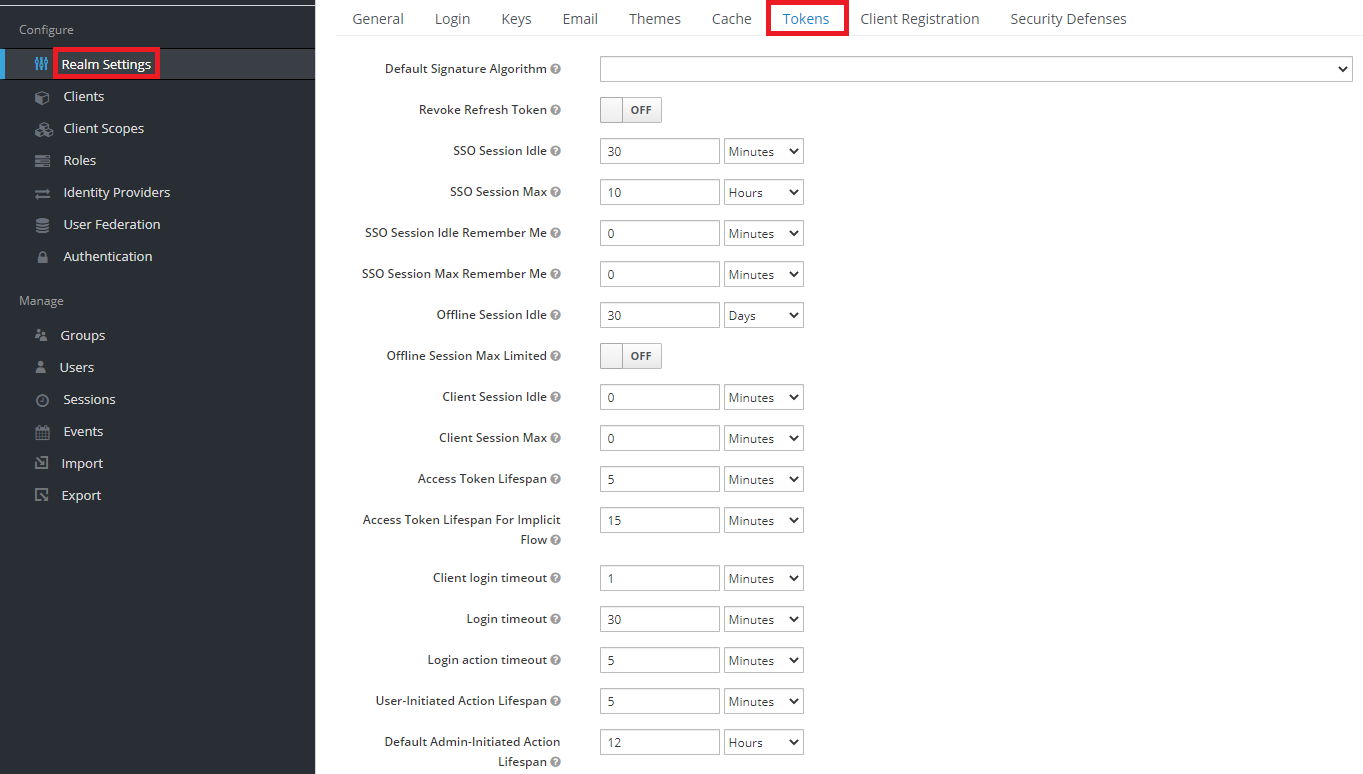1363x774 pixels.
Task: Select the Tokens tab
Action: pos(806,19)
